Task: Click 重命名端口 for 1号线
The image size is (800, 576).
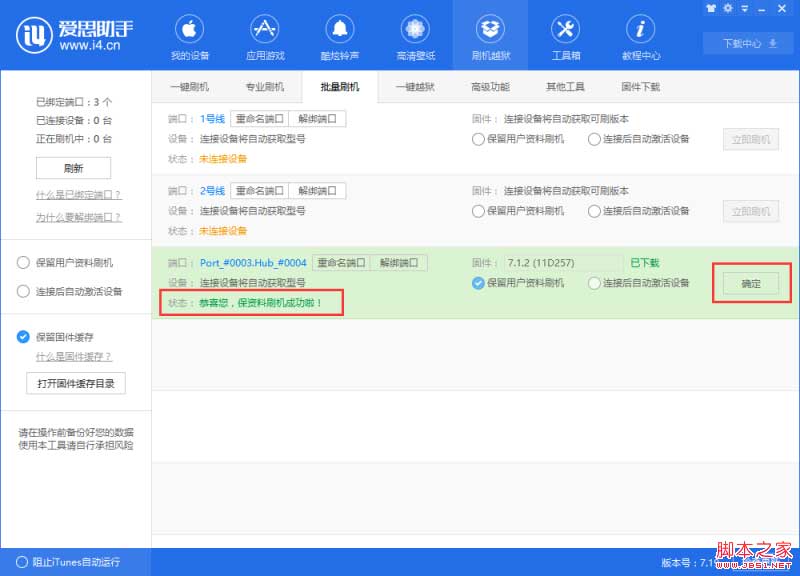Action: pyautogui.click(x=260, y=119)
